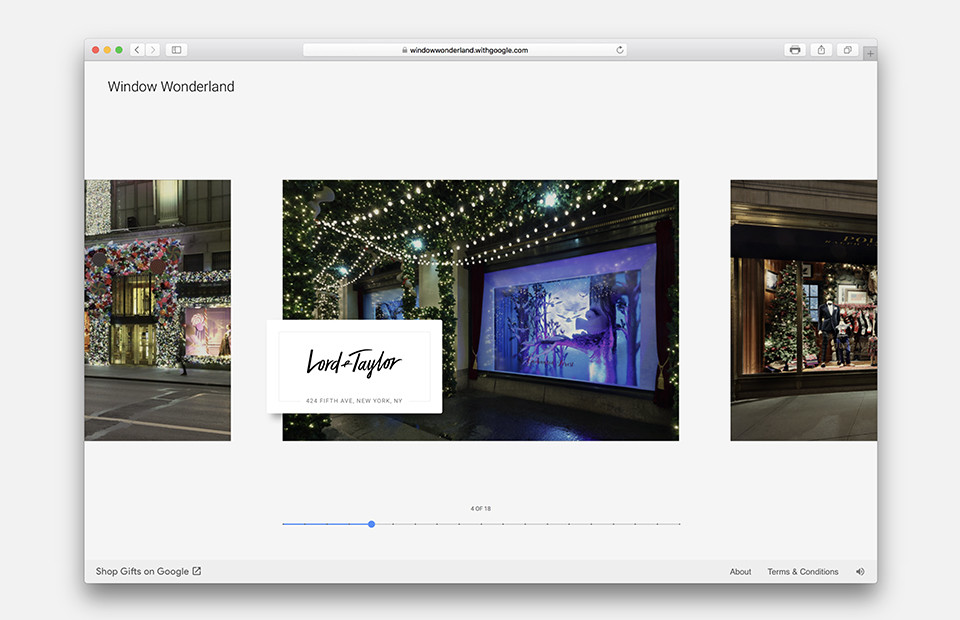Go forward with the browser forward arrow

[x=153, y=50]
